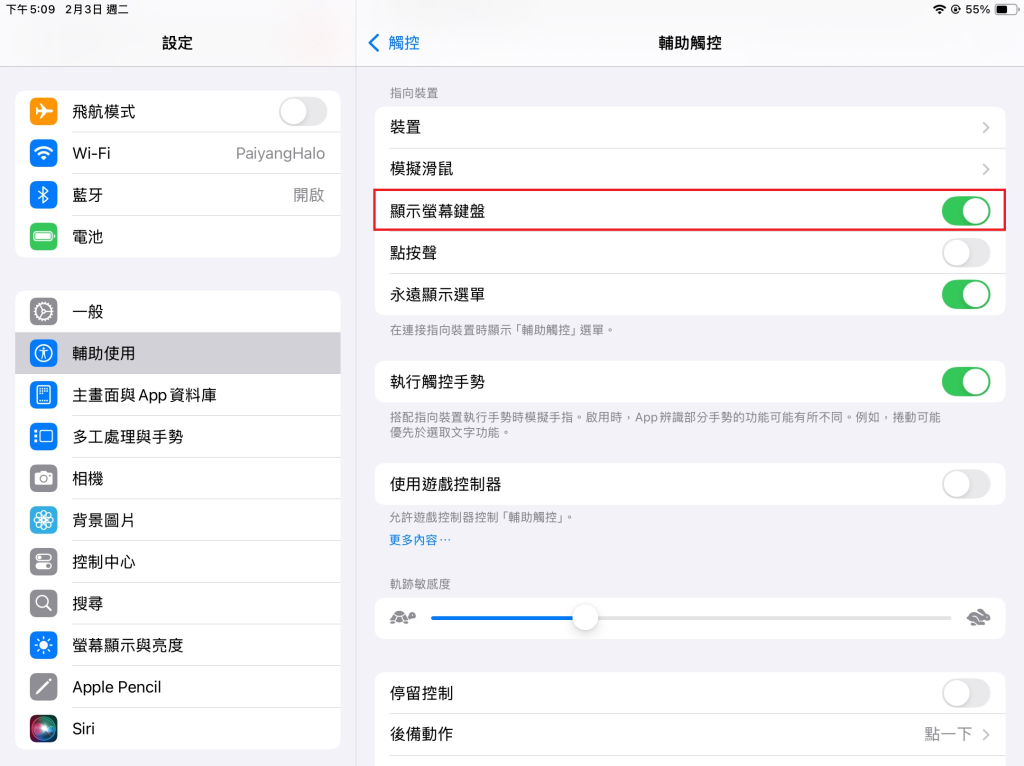Open the 裝置 devices row chevron
This screenshot has width=1024, height=766.
985,128
